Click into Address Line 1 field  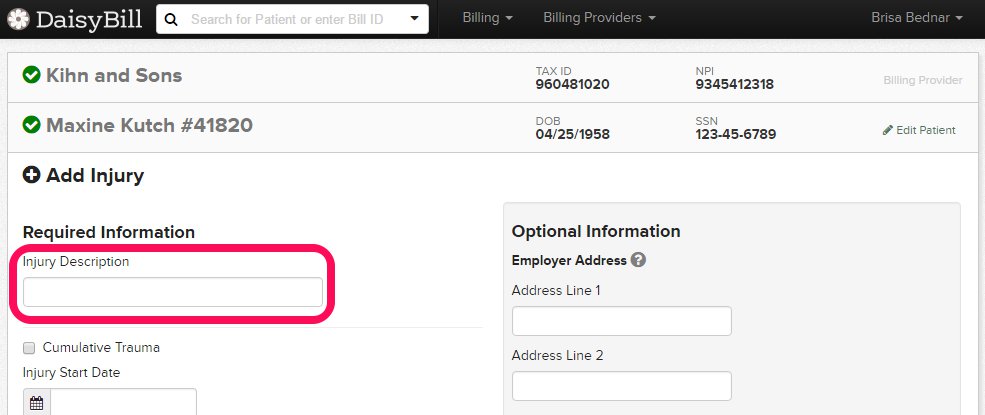622,321
